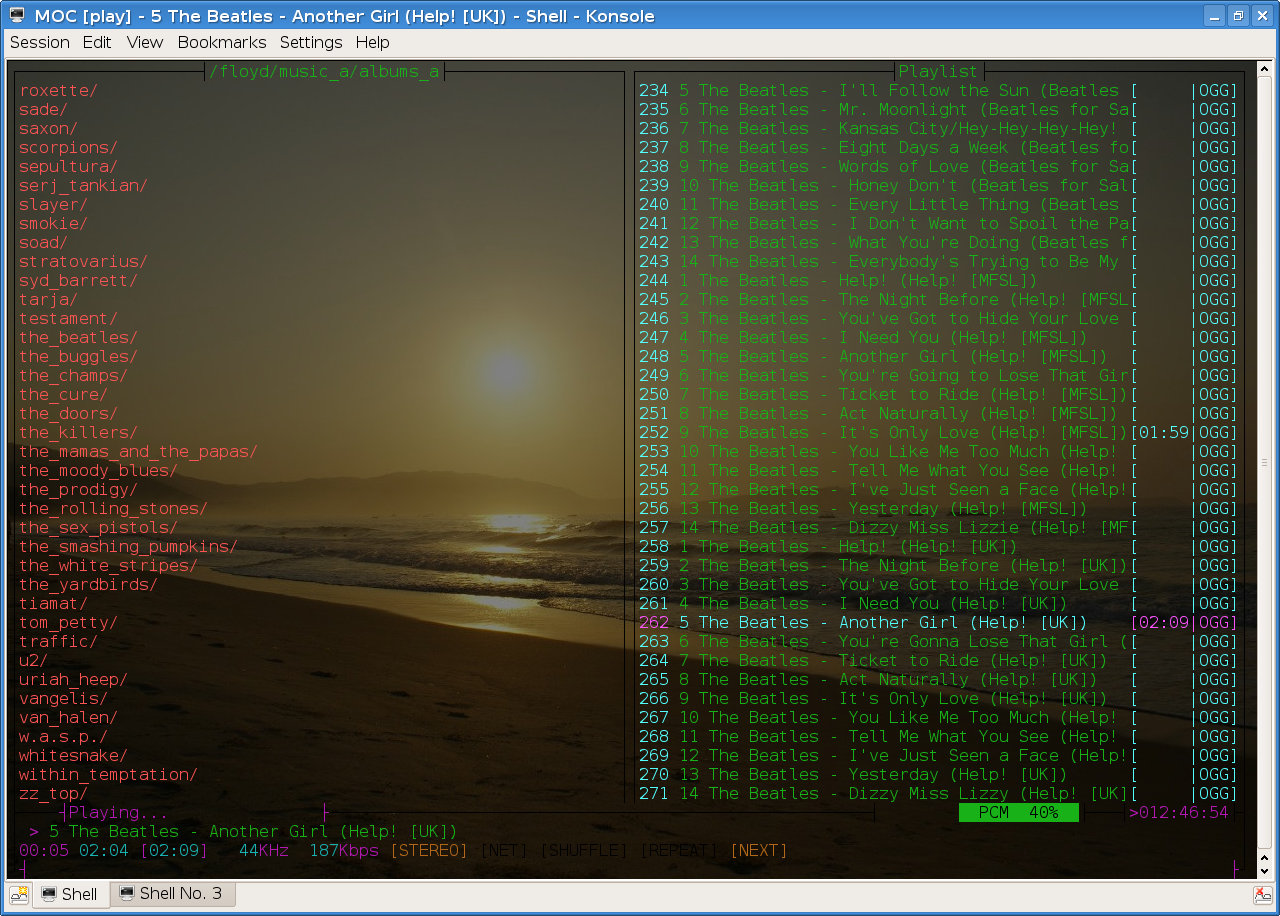Select playlist entry 252 It's Only Love

[938, 433]
